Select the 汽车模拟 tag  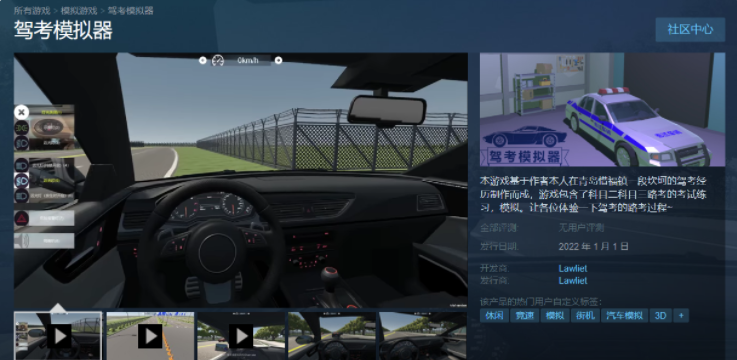pos(624,315)
